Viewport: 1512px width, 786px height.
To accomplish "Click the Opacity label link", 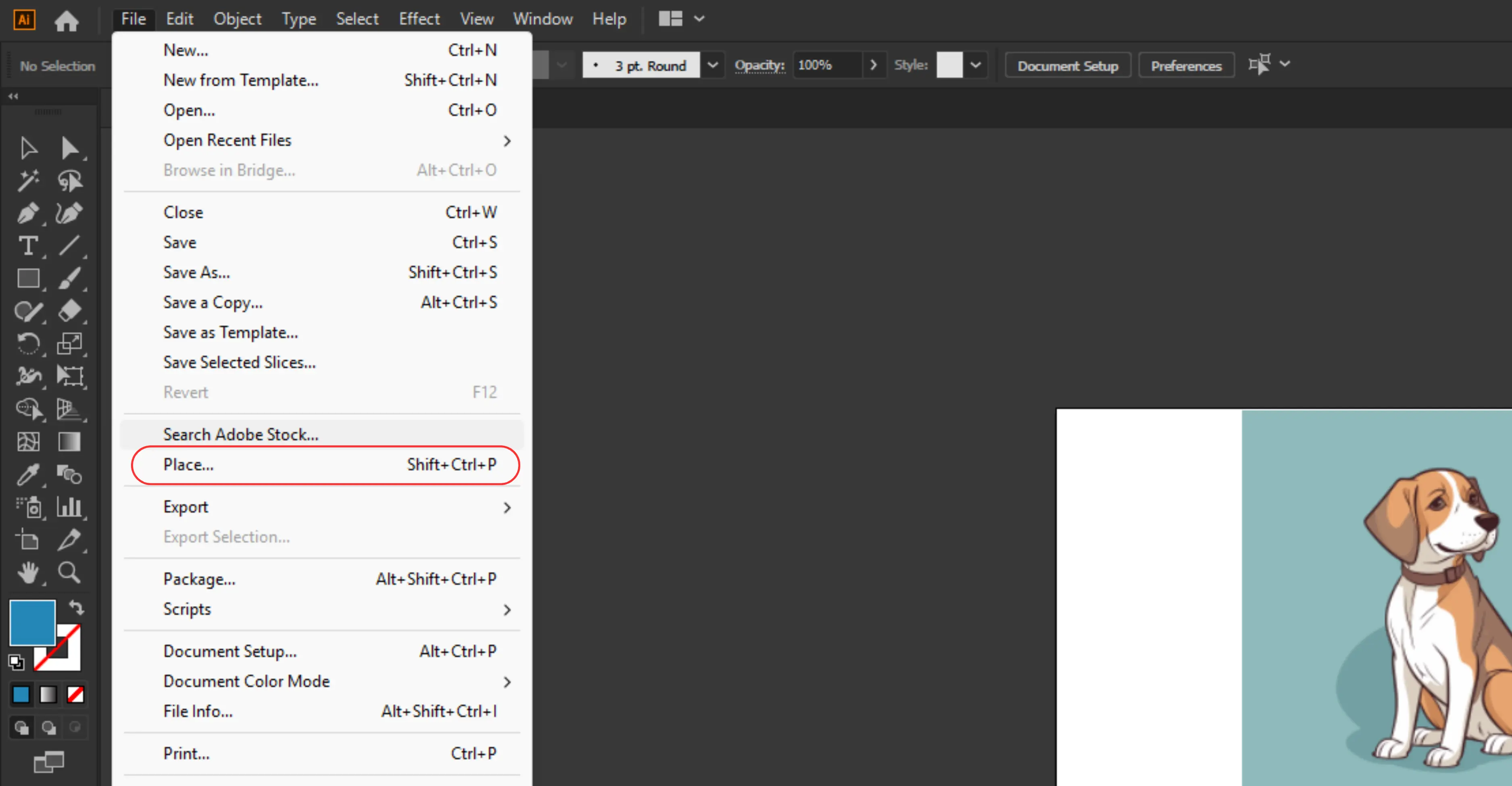I will [x=760, y=65].
